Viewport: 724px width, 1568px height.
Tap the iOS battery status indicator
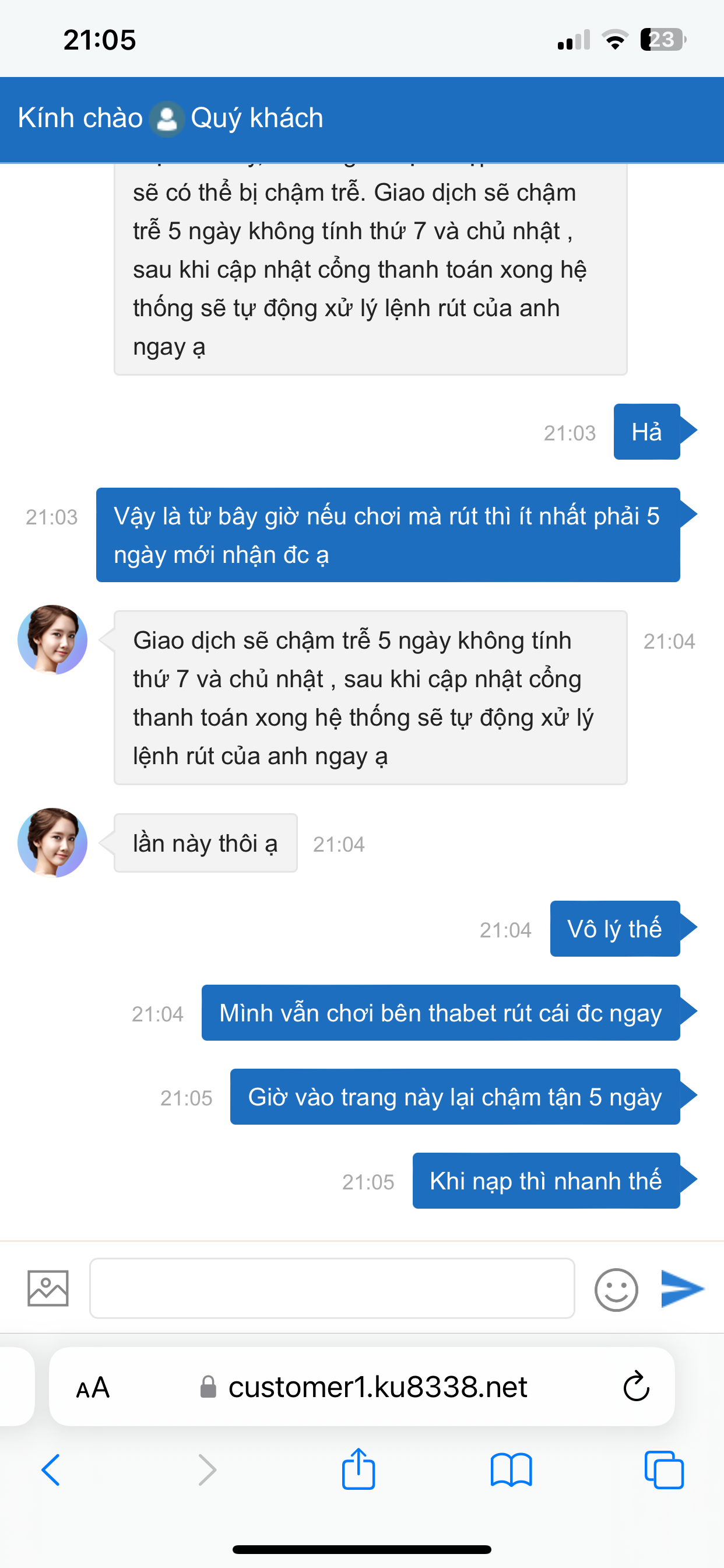point(663,40)
